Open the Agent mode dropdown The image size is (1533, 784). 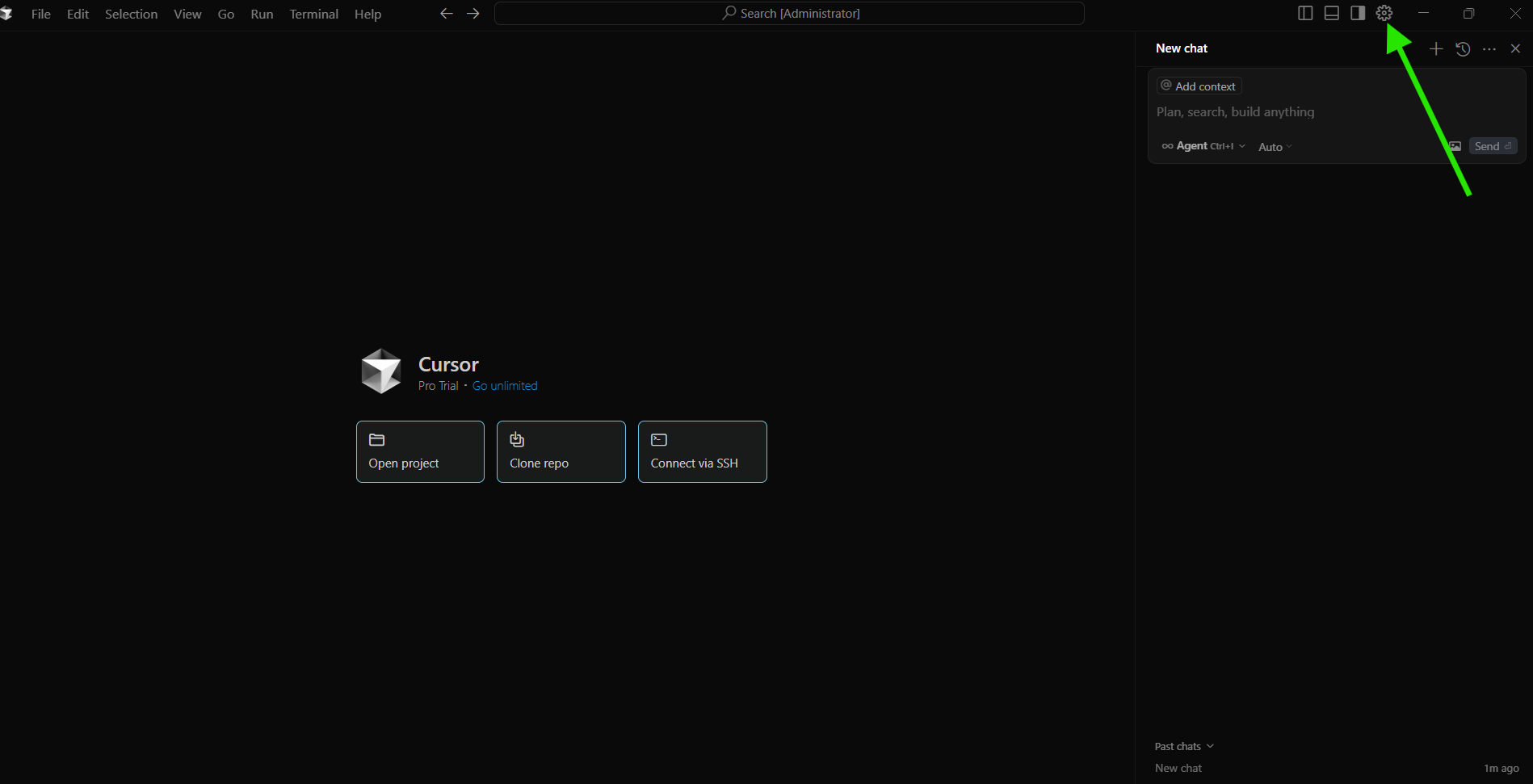click(x=1203, y=146)
